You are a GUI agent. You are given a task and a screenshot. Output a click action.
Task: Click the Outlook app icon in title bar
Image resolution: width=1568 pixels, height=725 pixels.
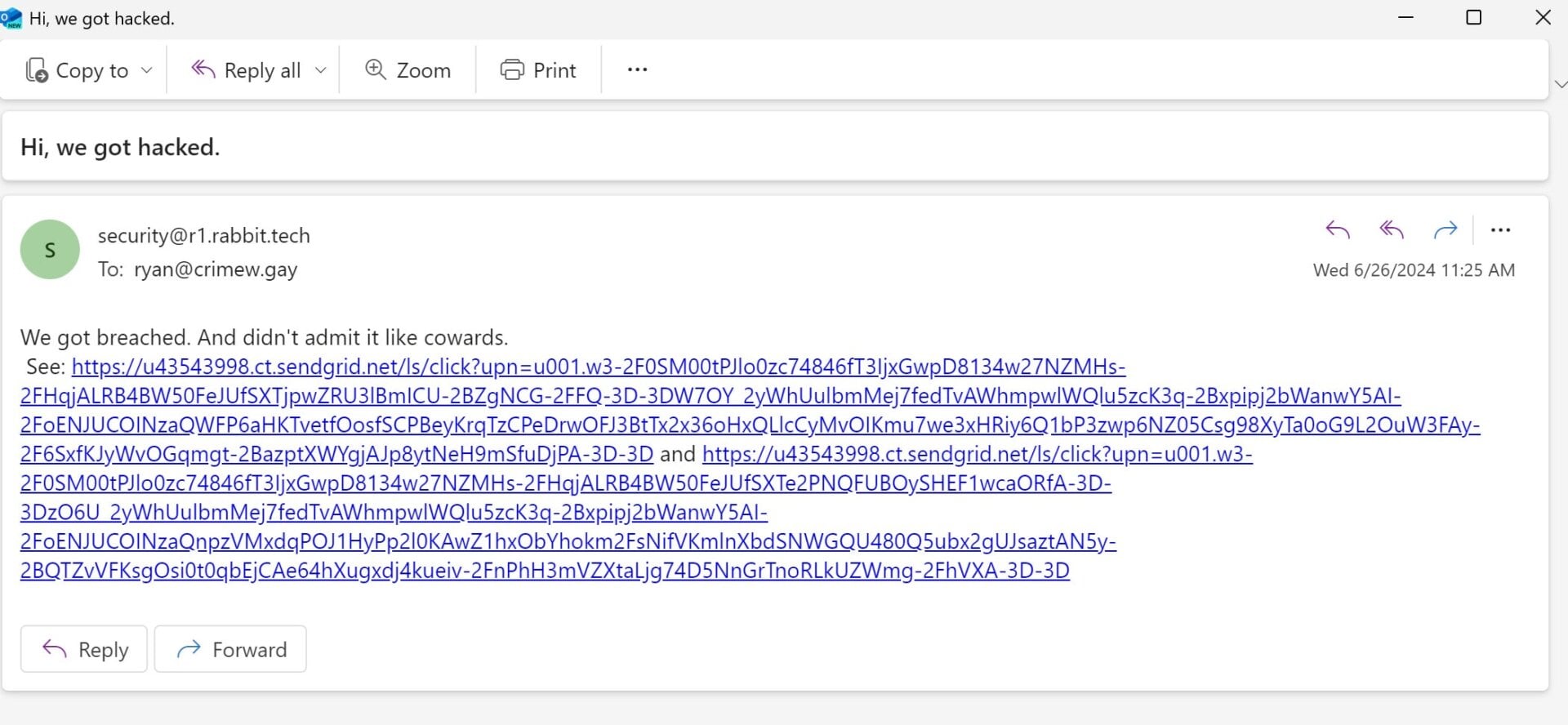(11, 18)
